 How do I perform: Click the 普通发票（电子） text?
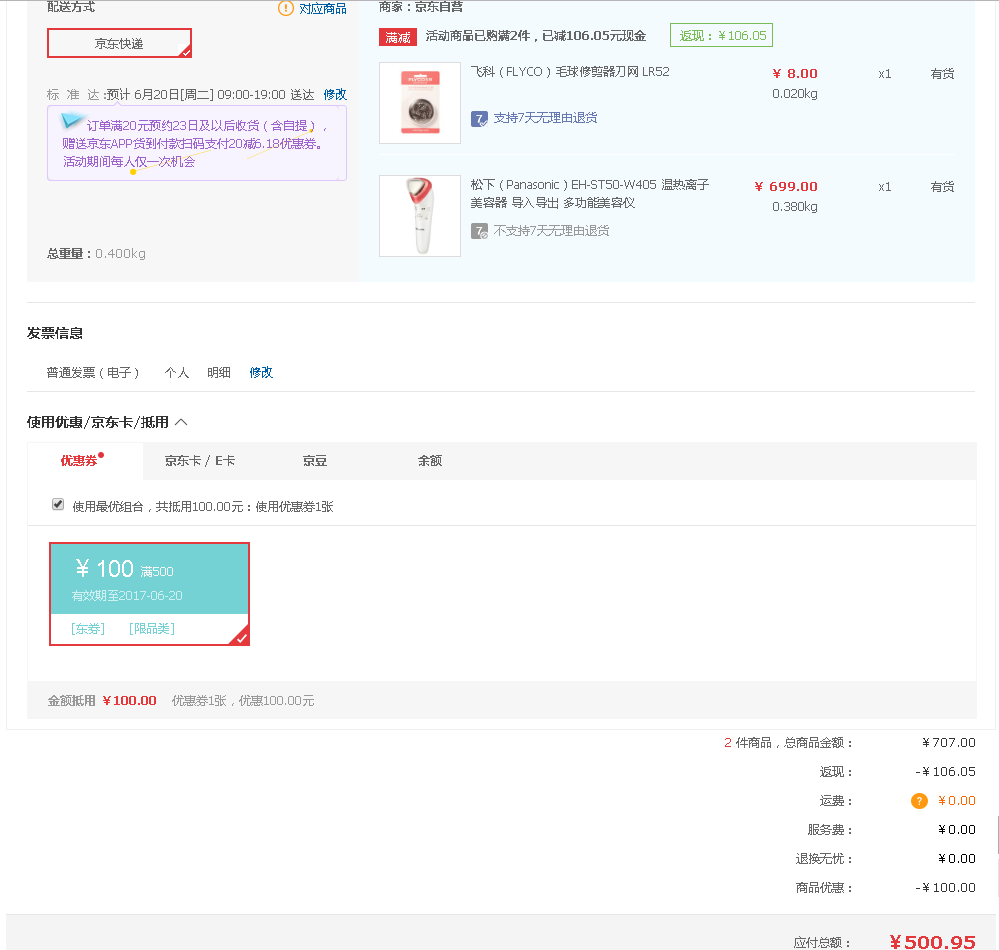coord(93,372)
